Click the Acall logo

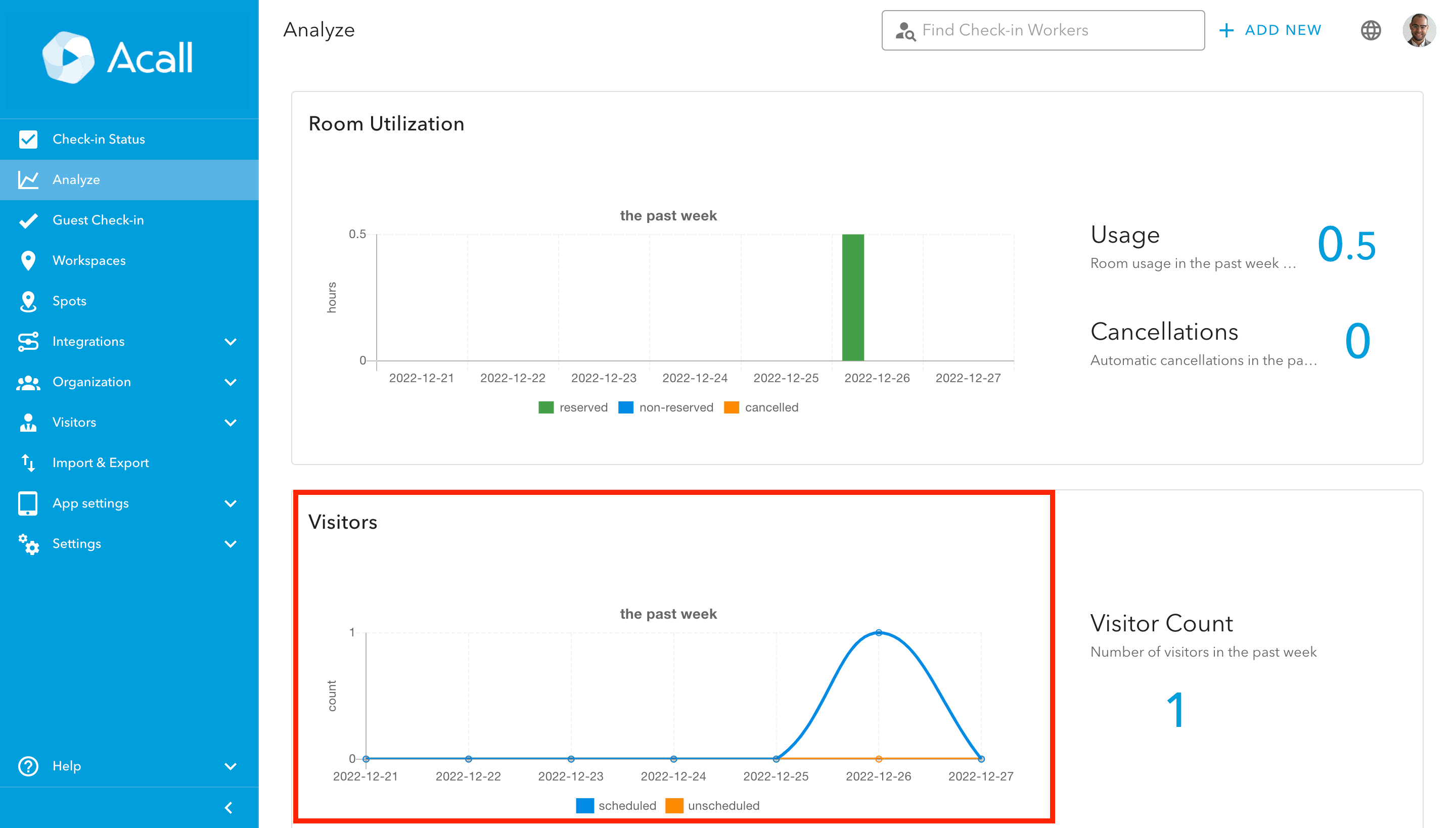coord(118,58)
